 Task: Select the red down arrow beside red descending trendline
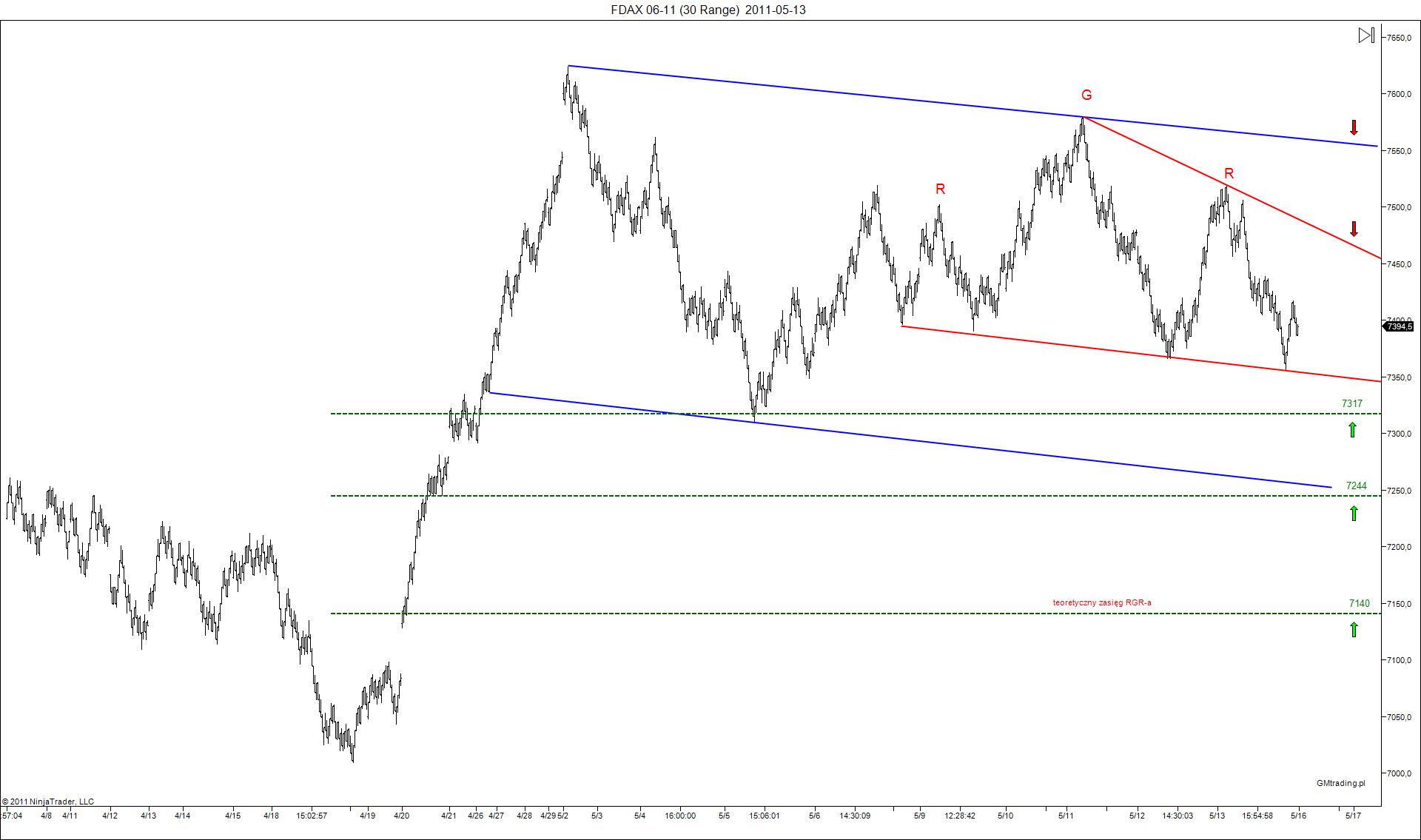1354,228
